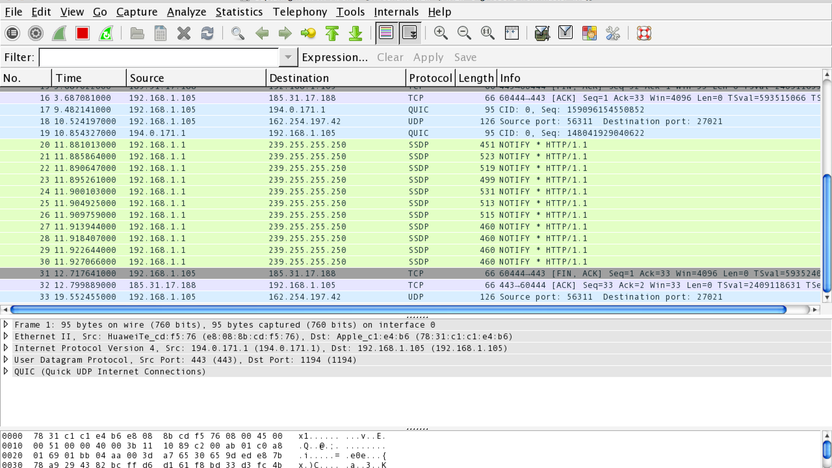This screenshot has height=468, width=832.
Task: Save the current filter
Action: 465,57
